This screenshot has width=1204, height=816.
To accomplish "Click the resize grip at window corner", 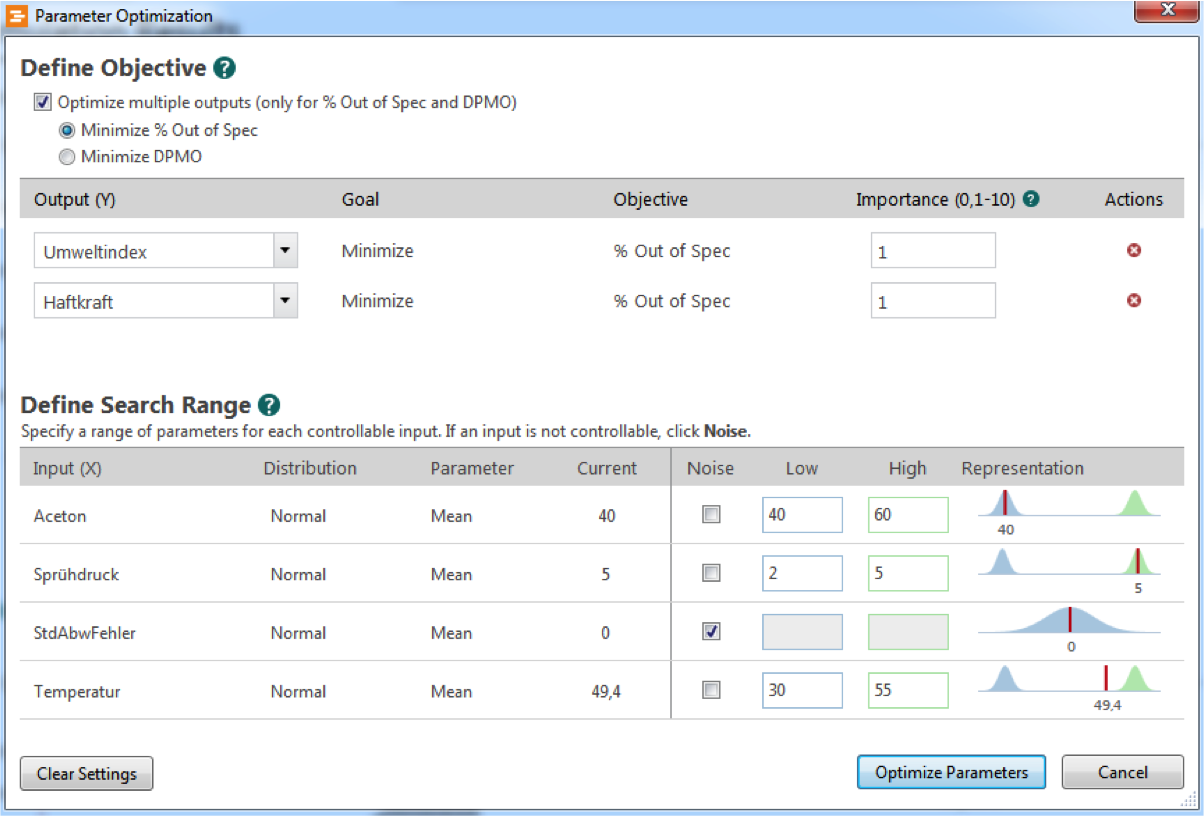I will click(1189, 800).
